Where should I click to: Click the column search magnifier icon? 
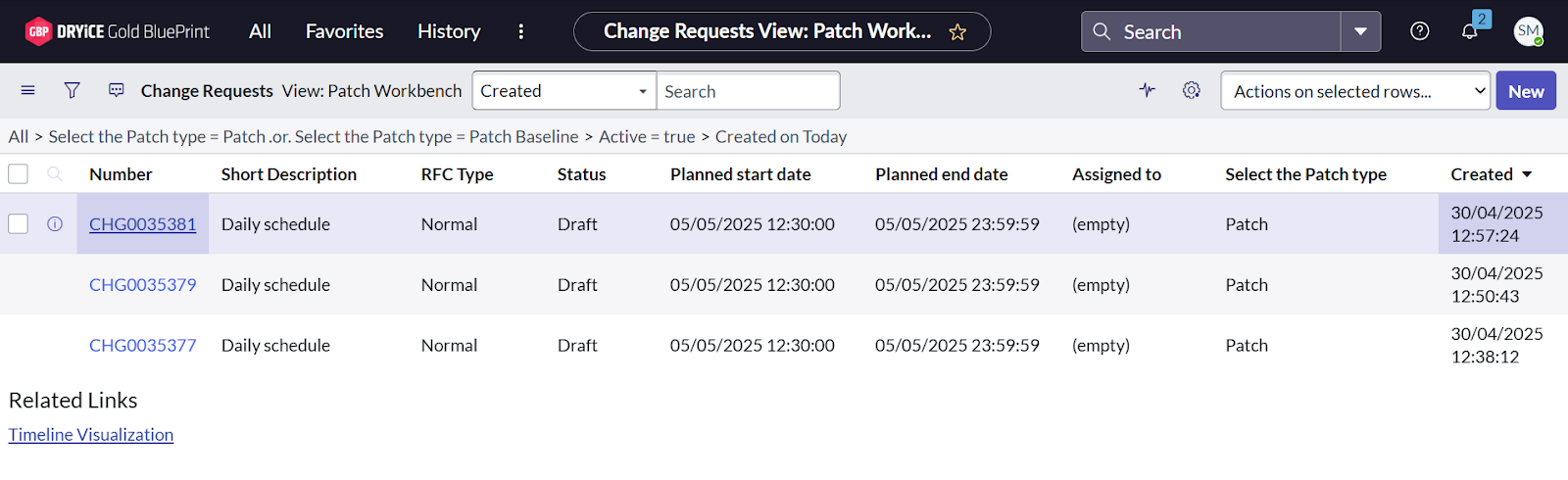point(55,174)
